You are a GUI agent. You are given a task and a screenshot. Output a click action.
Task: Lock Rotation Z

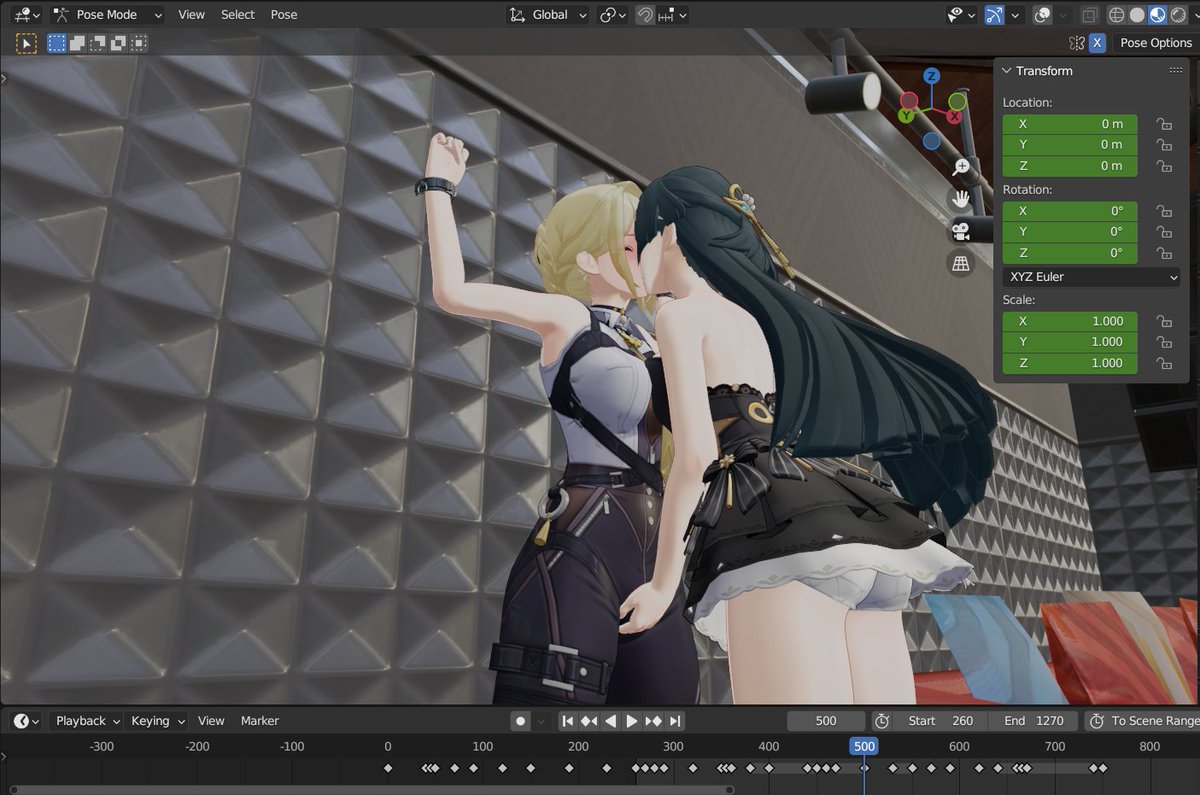(1164, 253)
